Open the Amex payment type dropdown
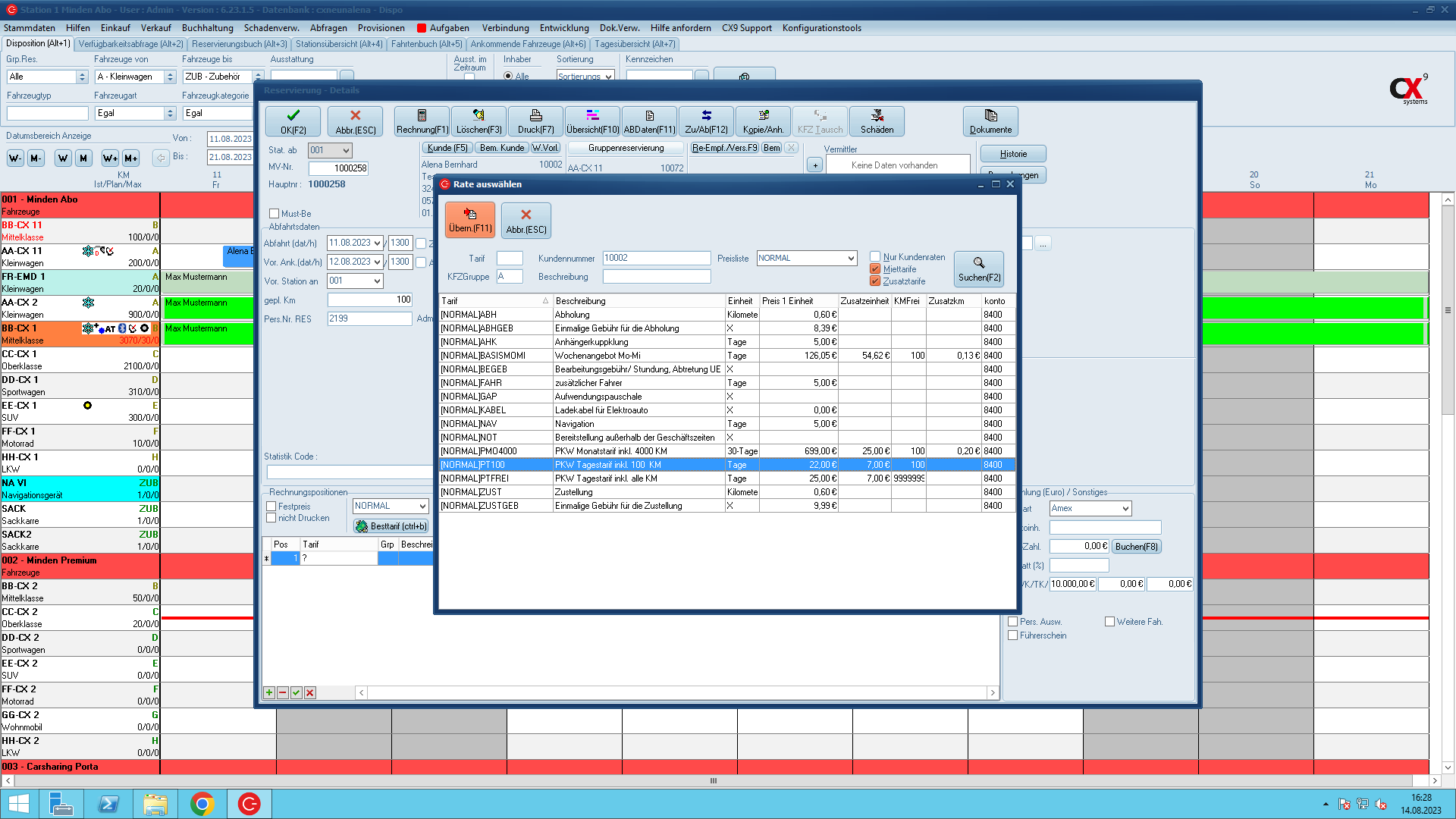The image size is (1456, 819). tap(1125, 509)
